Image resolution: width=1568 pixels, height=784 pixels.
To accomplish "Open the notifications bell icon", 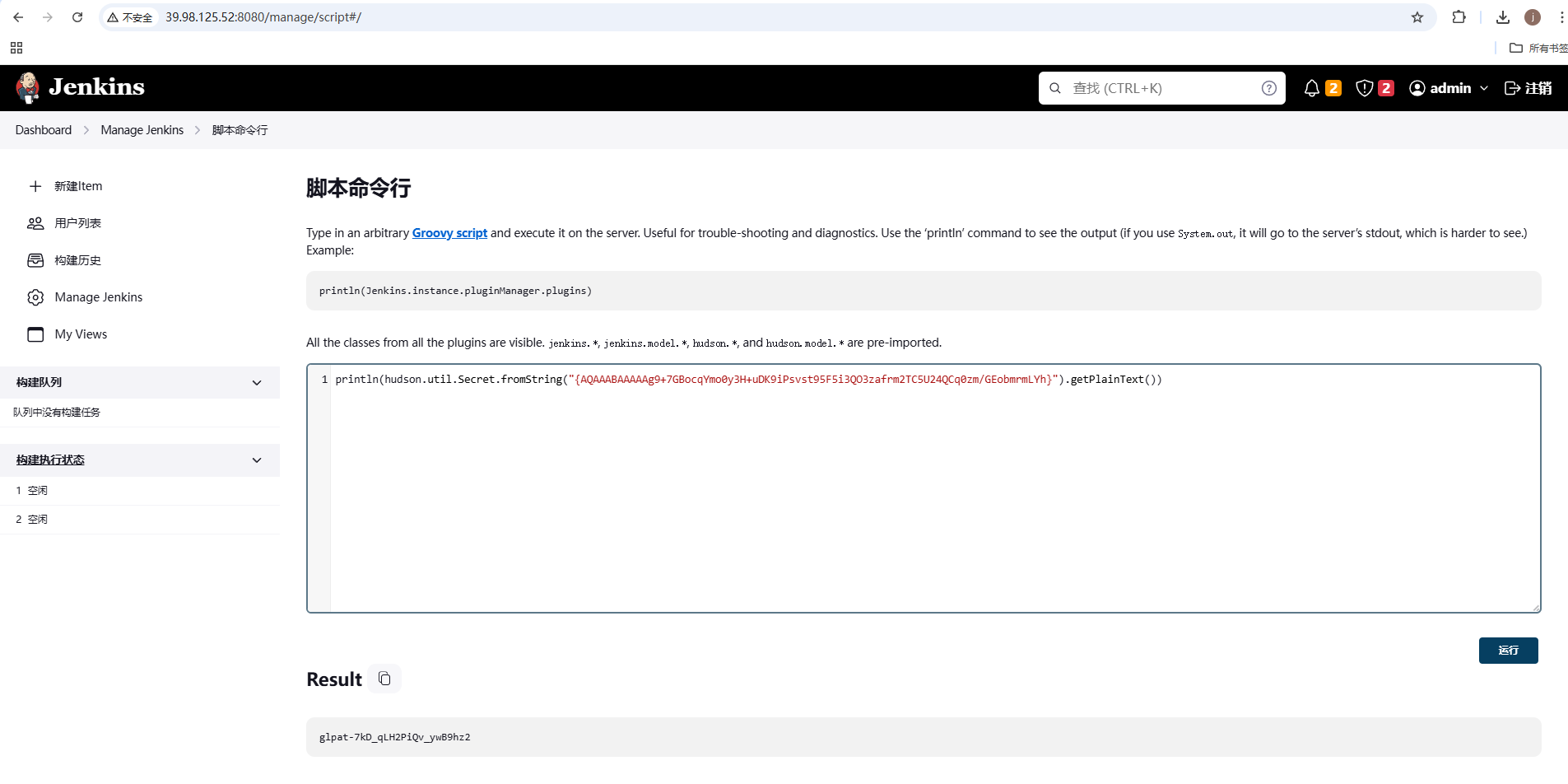I will (1312, 88).
